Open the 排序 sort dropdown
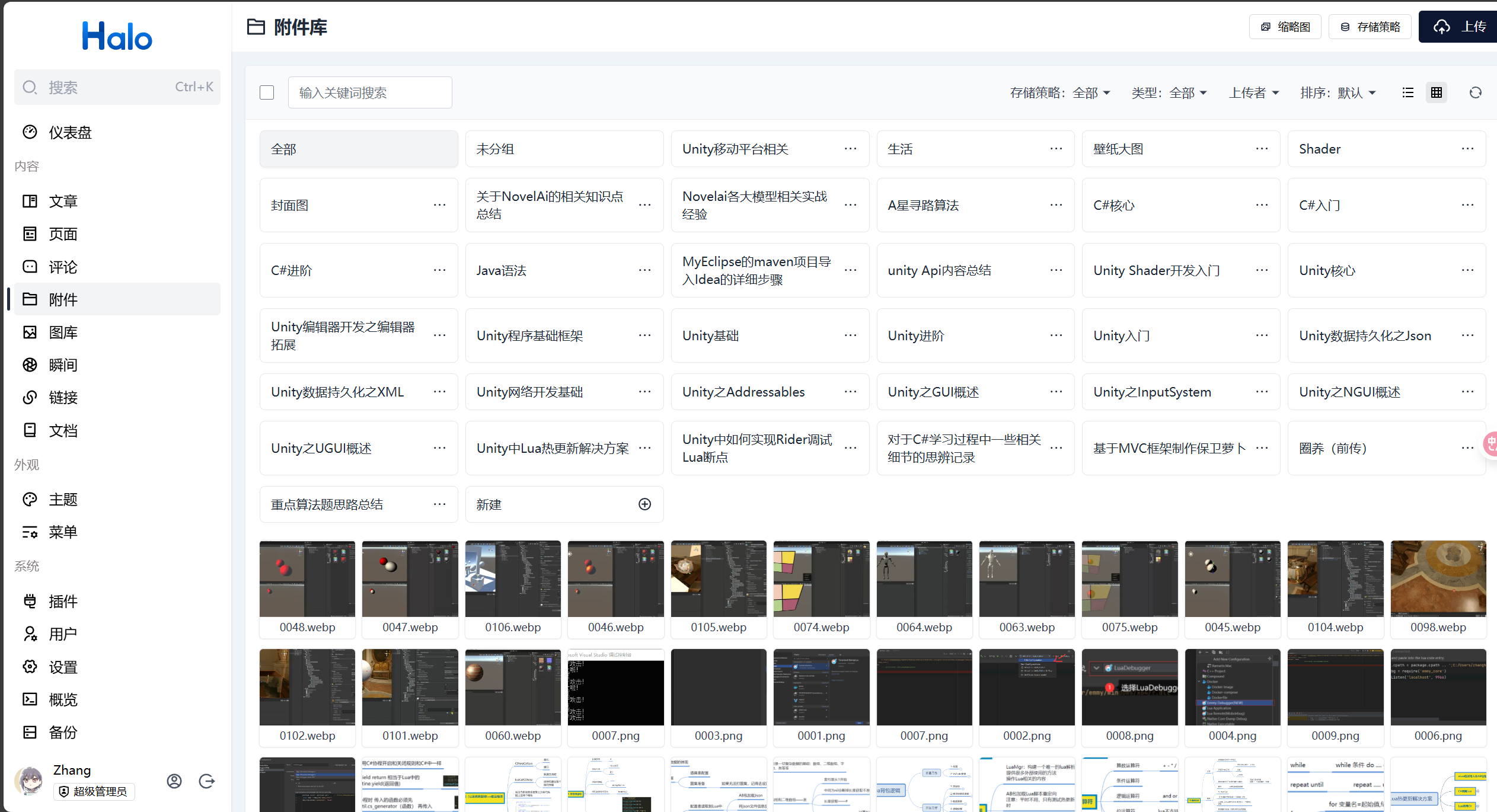 click(1338, 93)
